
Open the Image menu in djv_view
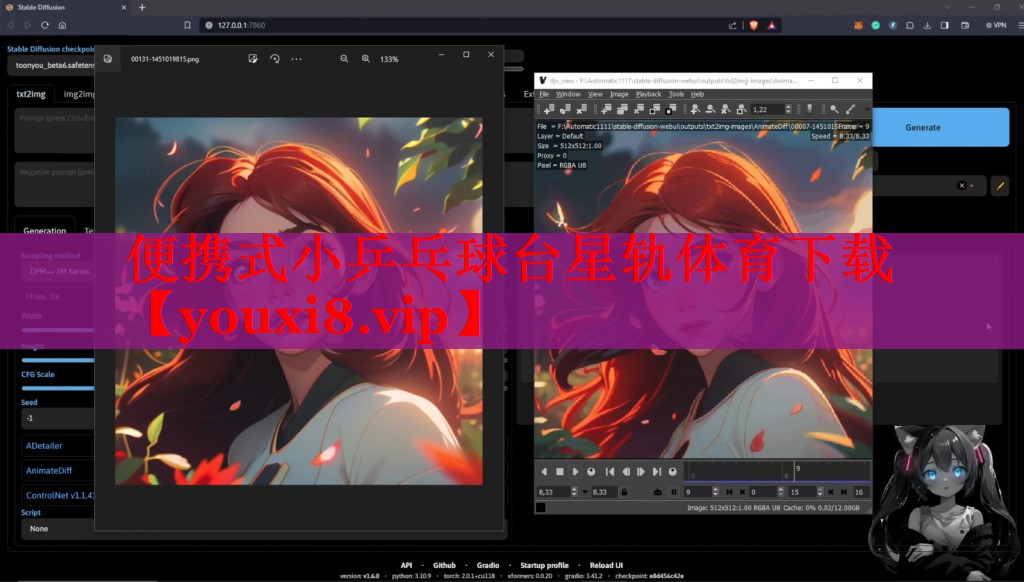pos(619,94)
